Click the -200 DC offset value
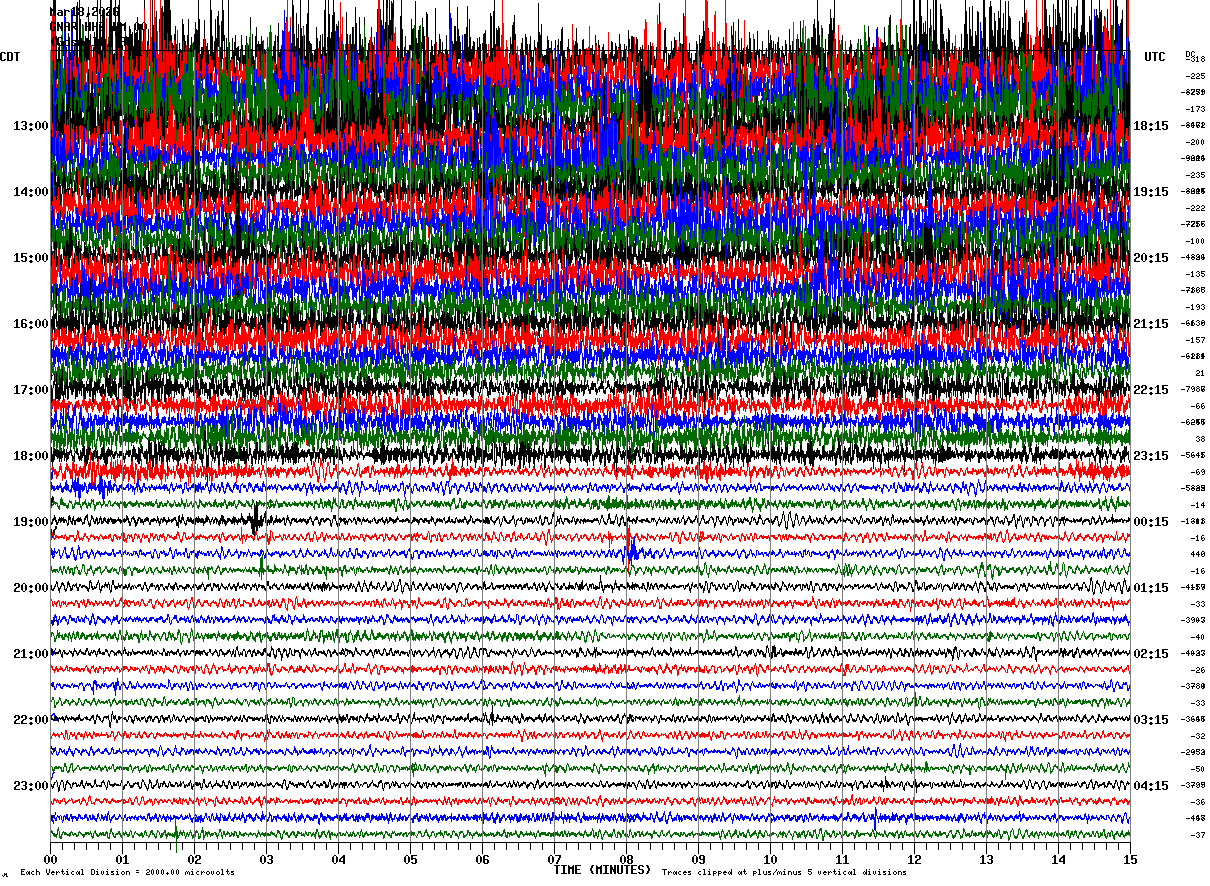Screen dimensions: 1210x886 click(1195, 142)
